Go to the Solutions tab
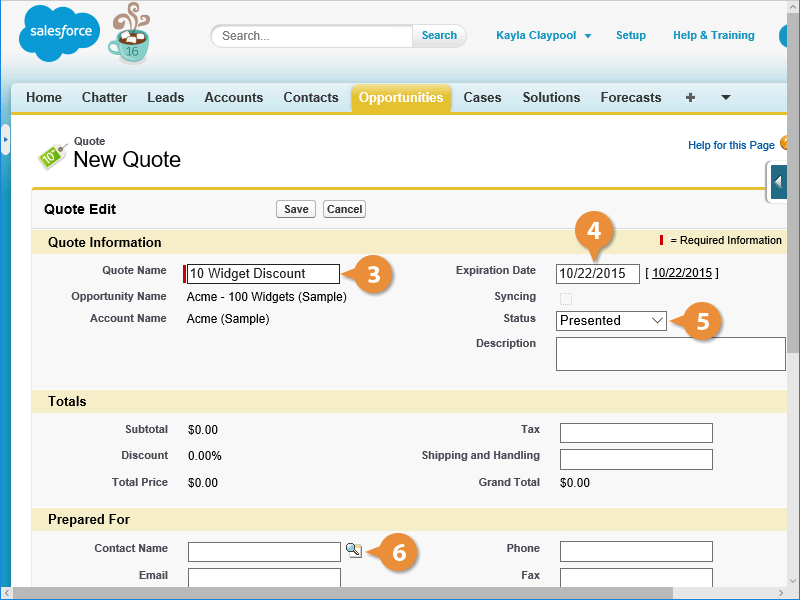800x600 pixels. point(551,97)
